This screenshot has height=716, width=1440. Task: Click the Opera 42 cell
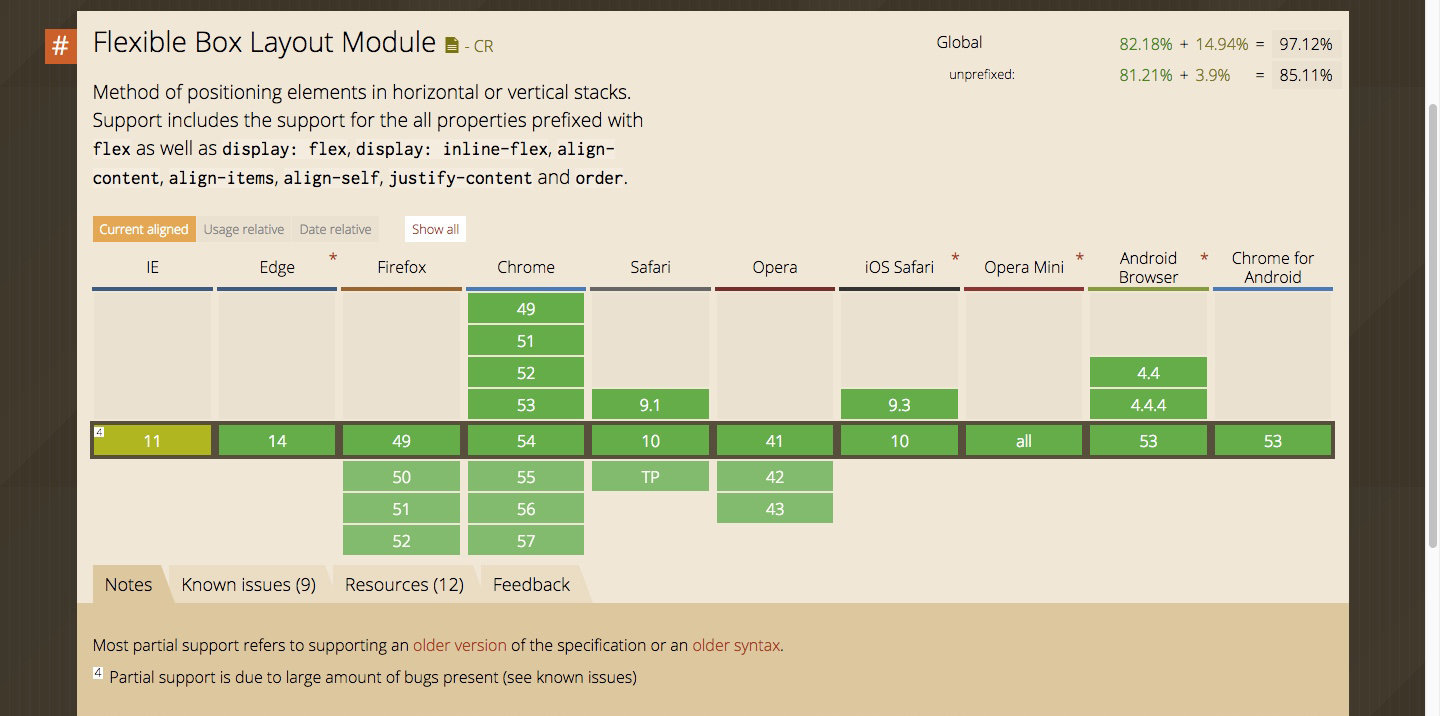tap(775, 477)
